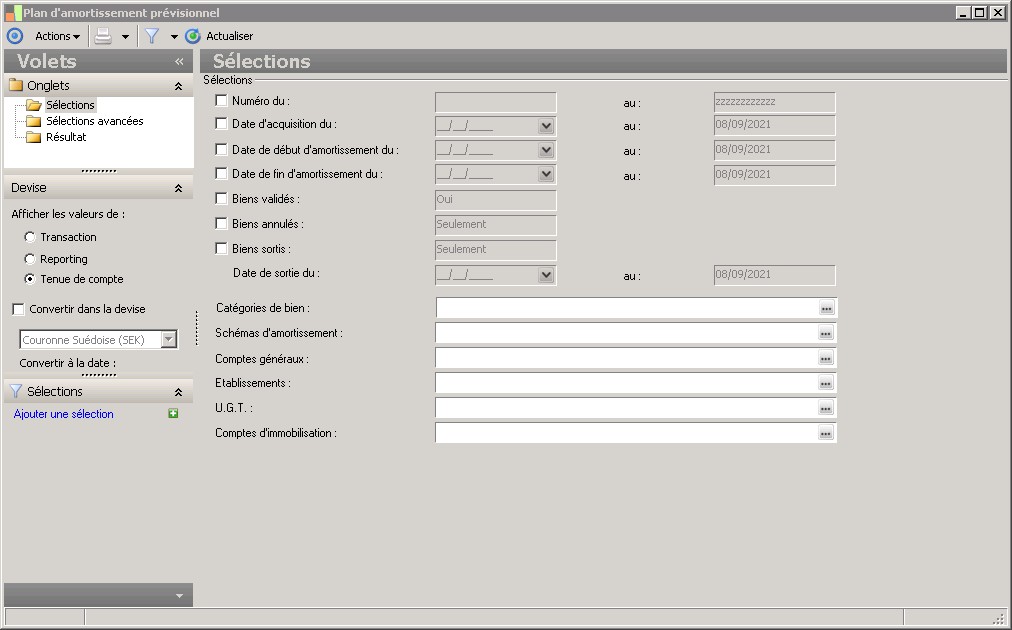Open browse button for Comptes généraux
1012x630 pixels.
(x=826, y=358)
